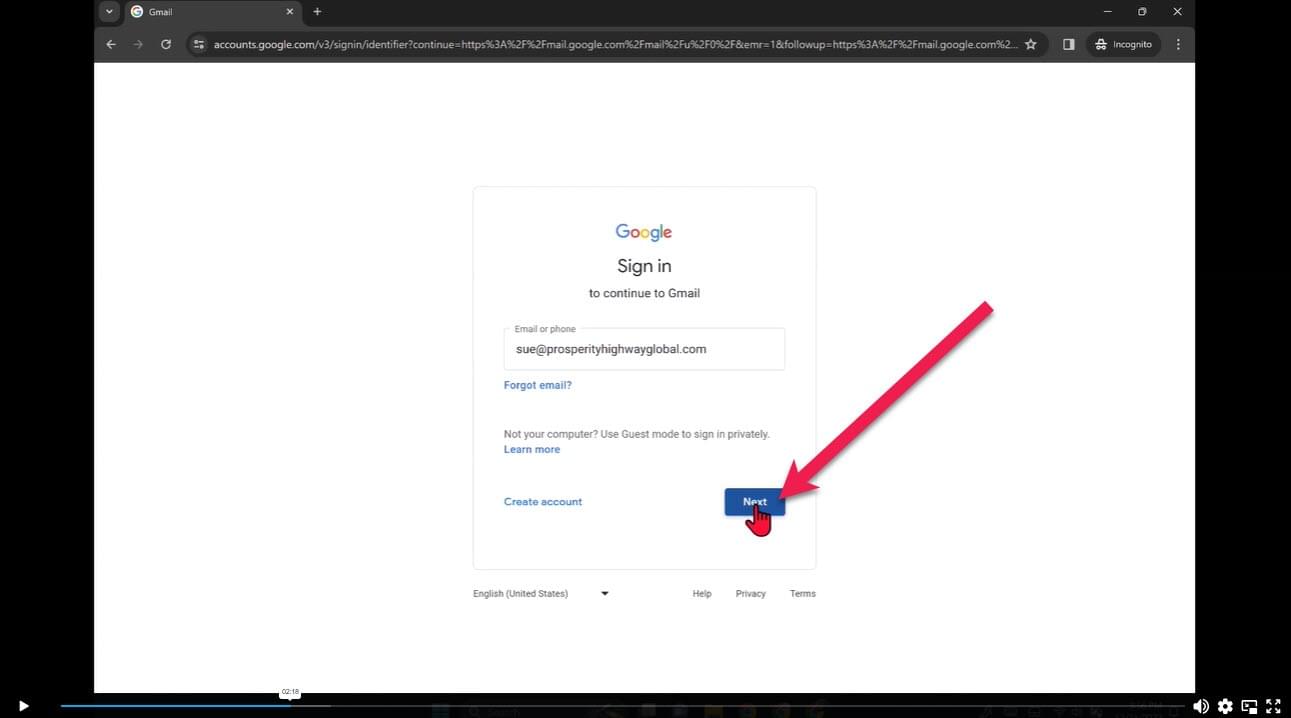Expand the tab search dropdown

109,12
